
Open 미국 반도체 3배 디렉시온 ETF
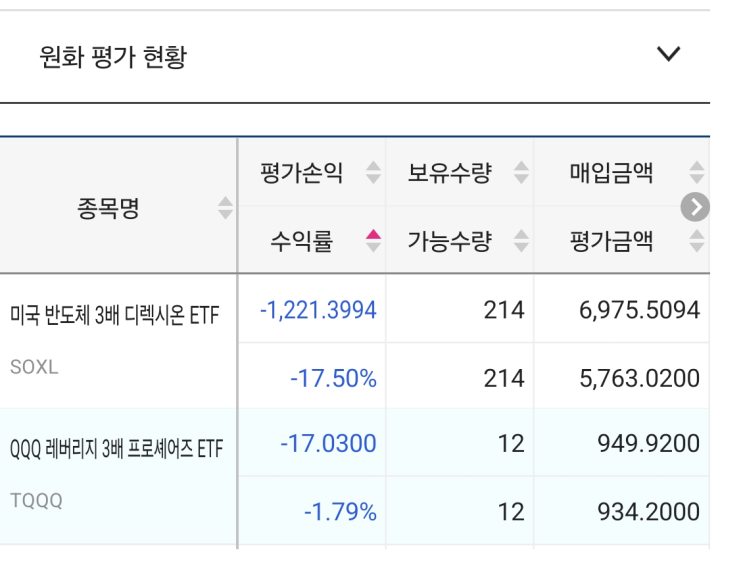click(115, 316)
